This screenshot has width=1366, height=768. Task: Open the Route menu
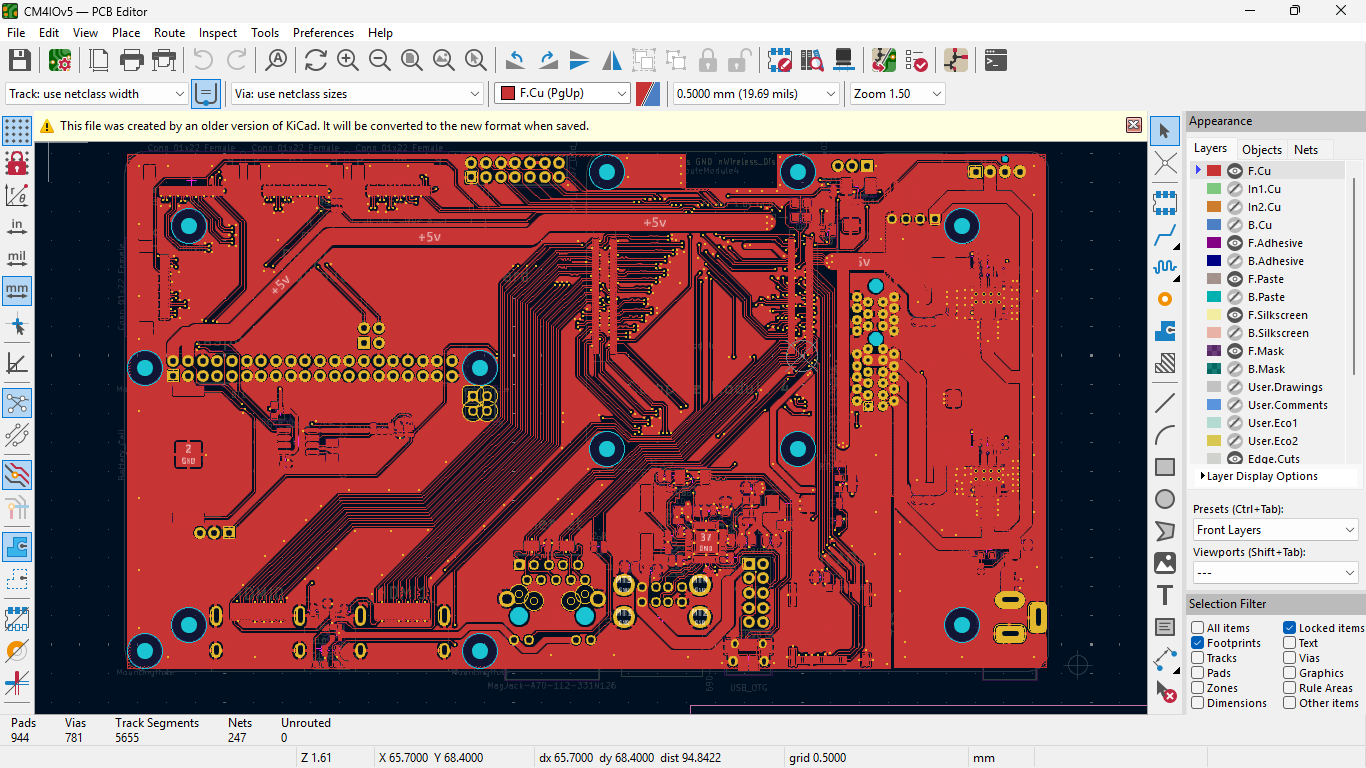point(169,33)
